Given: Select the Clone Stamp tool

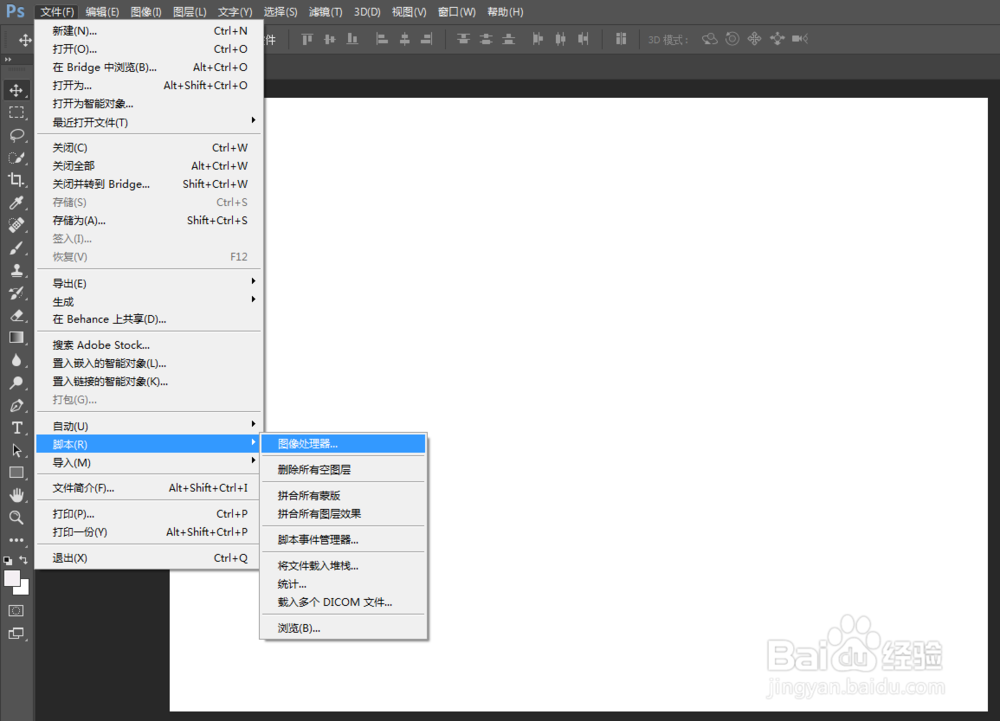Looking at the screenshot, I should pyautogui.click(x=17, y=270).
